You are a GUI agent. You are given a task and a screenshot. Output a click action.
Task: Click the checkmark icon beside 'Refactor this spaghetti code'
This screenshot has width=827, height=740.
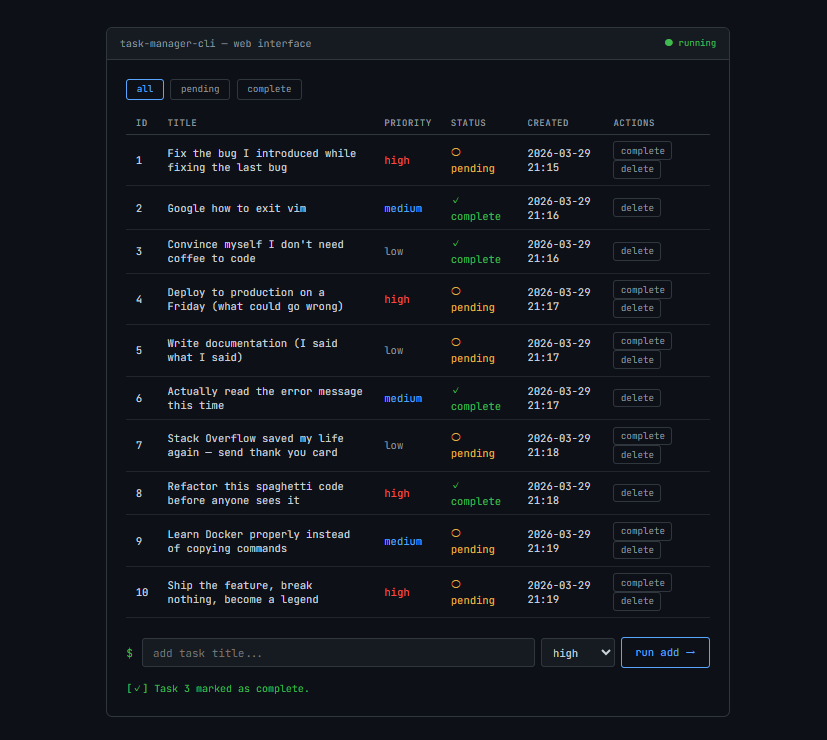coord(455,486)
